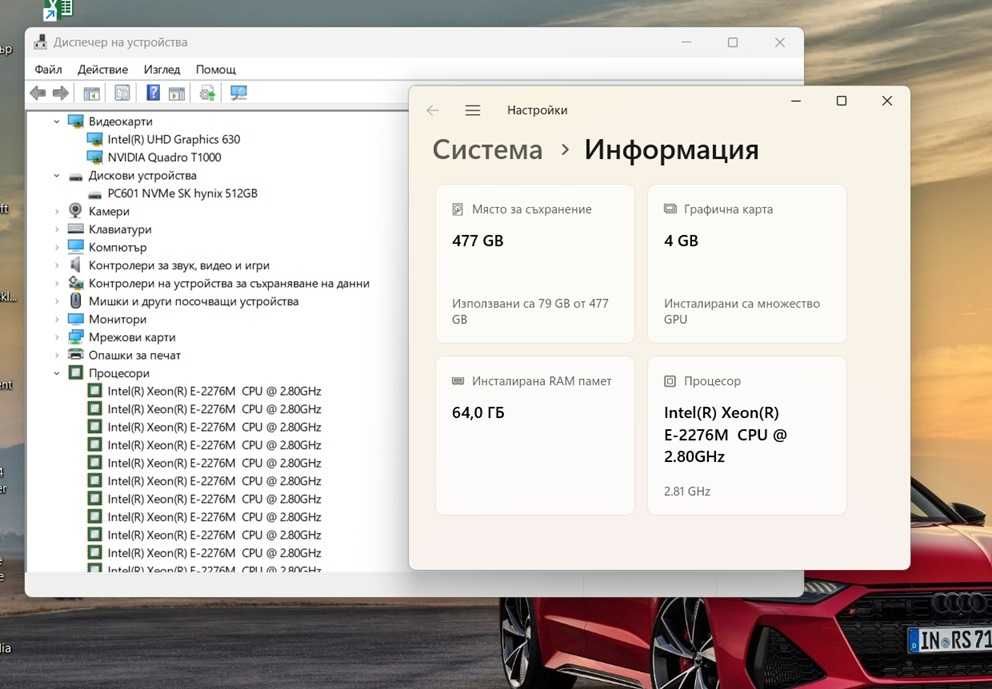The width and height of the screenshot is (992, 689).
Task: Click the memory icon in Инсталирана RAM памет card
Action: 457,381
